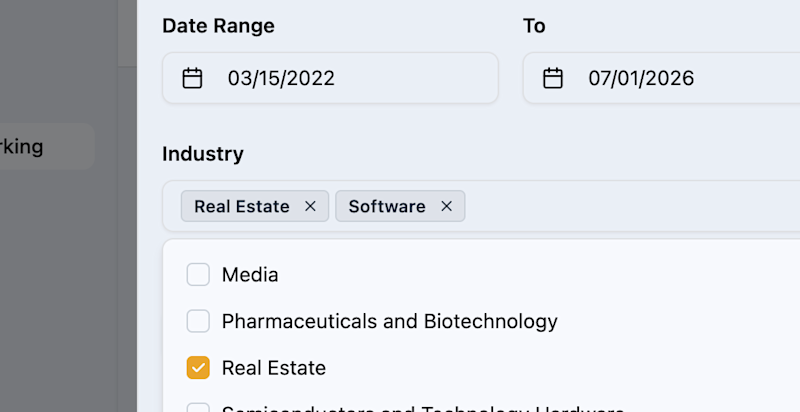Check the Media checkbox
Viewport: 800px width, 412px height.
click(x=198, y=274)
